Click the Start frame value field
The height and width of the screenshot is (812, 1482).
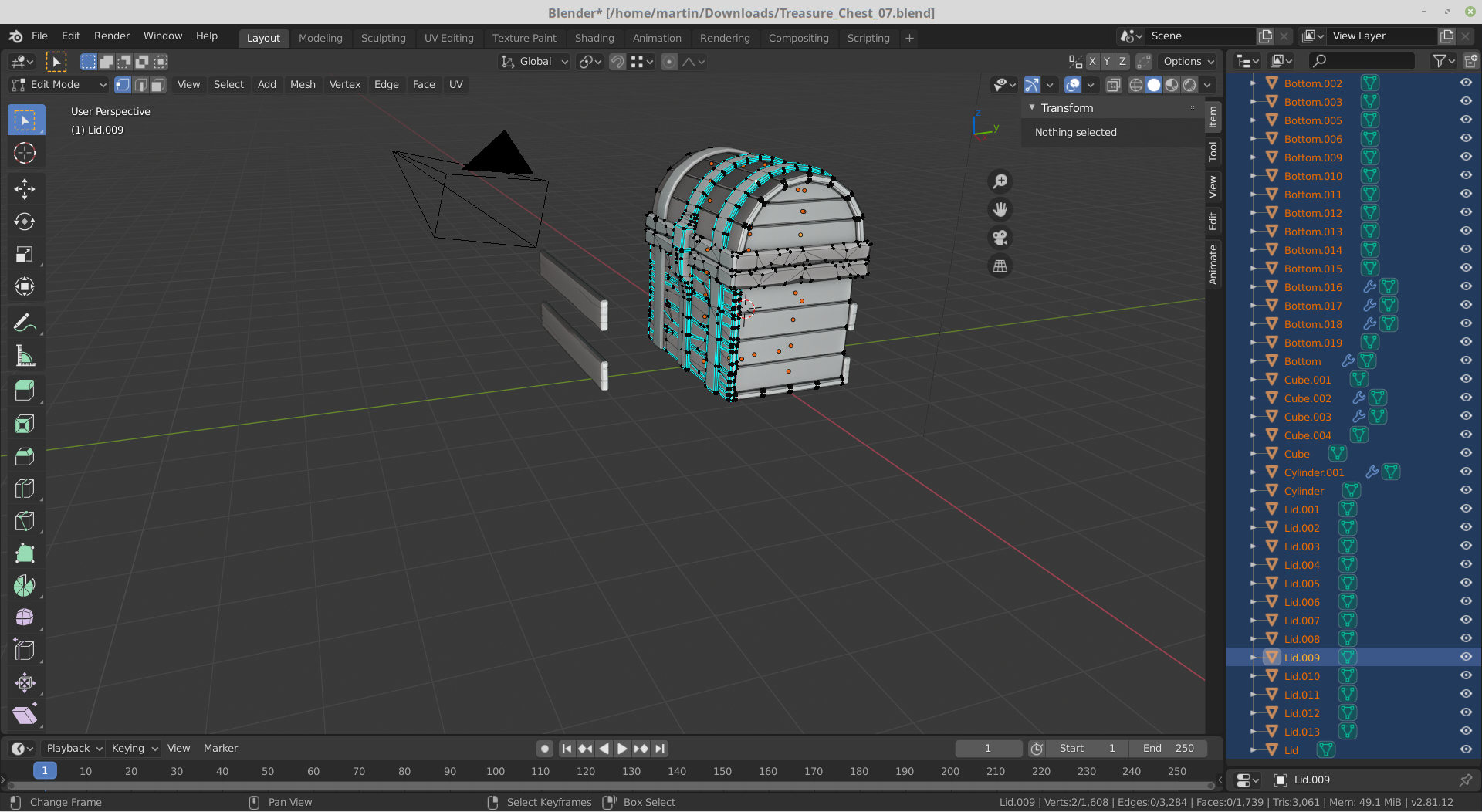click(x=1087, y=748)
